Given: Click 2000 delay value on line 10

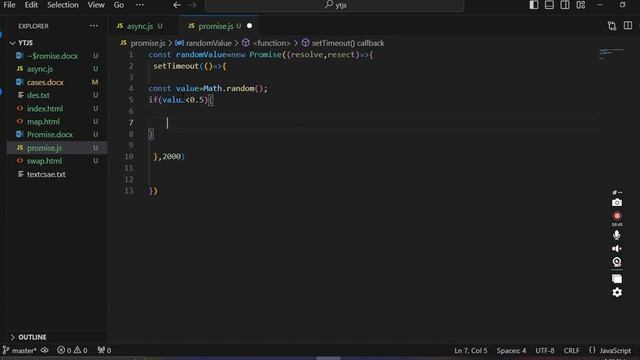Looking at the screenshot, I should pos(171,157).
